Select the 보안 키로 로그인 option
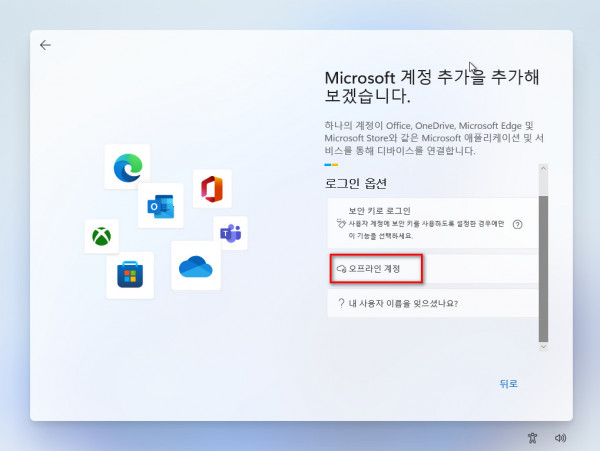Viewport: 600px width, 451px height. click(433, 223)
